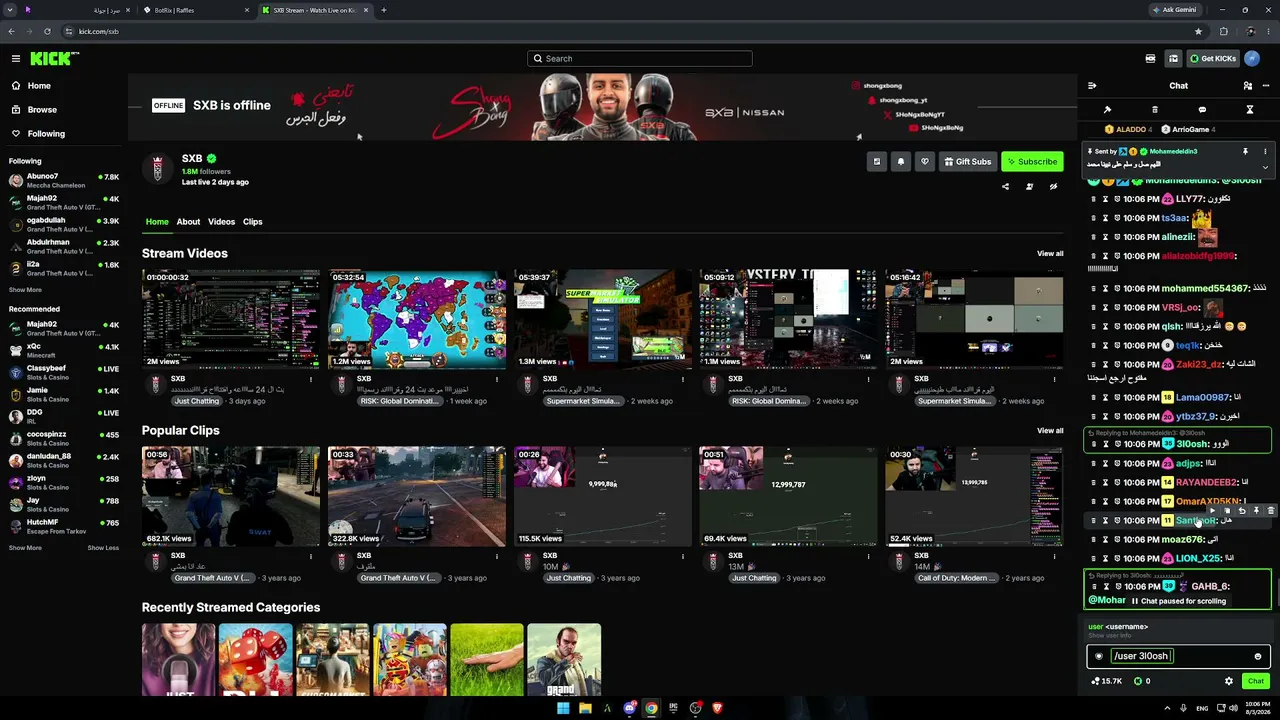Click the host icon under Gift Subs
1280x720 pixels.
coord(1029,186)
